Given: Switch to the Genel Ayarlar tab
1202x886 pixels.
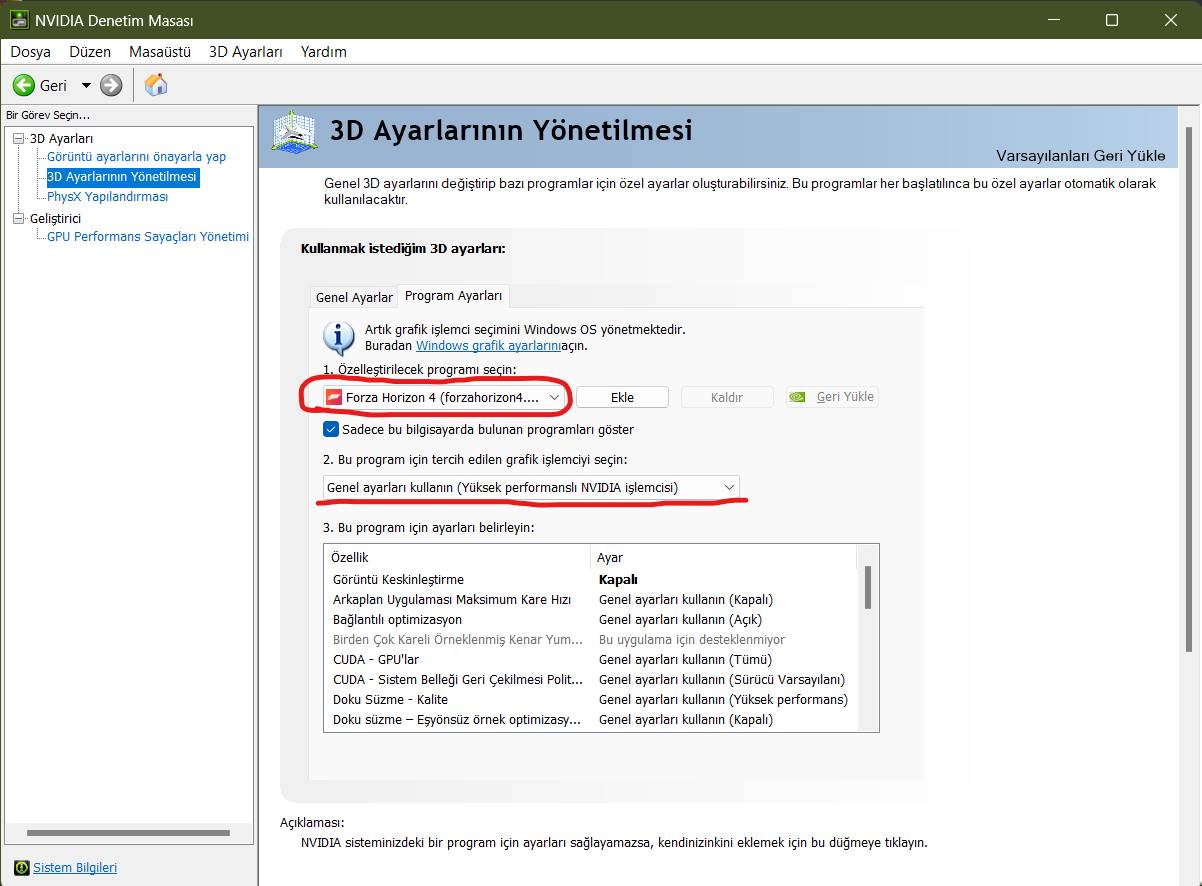Looking at the screenshot, I should tap(354, 297).
